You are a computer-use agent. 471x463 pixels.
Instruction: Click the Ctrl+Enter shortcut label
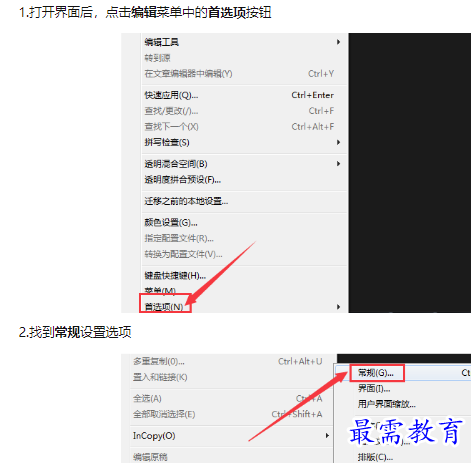click(x=313, y=95)
